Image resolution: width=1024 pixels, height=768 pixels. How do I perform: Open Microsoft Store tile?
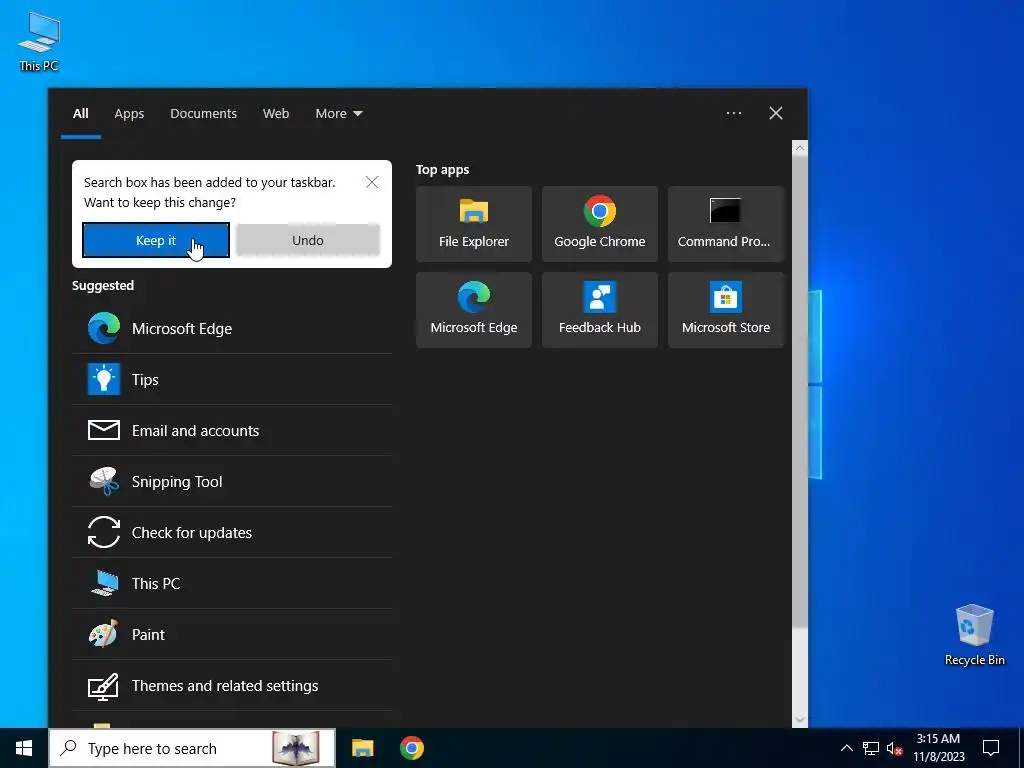coord(726,310)
